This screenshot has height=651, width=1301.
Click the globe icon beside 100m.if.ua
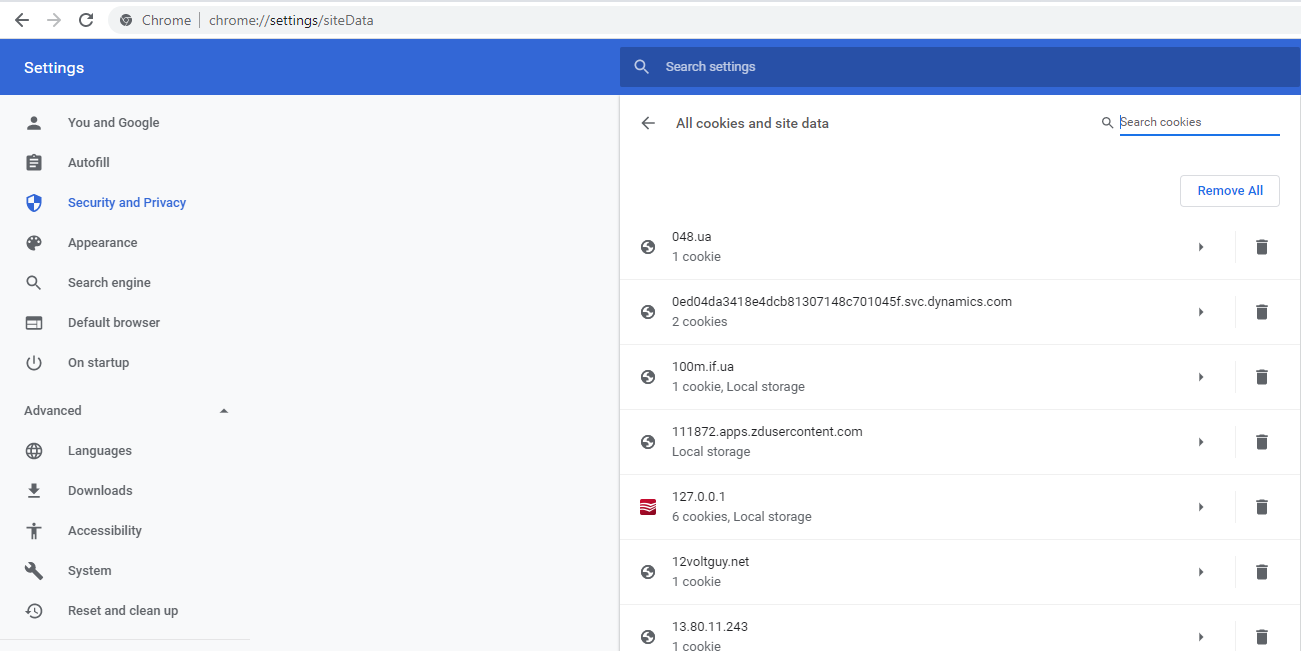tap(648, 377)
